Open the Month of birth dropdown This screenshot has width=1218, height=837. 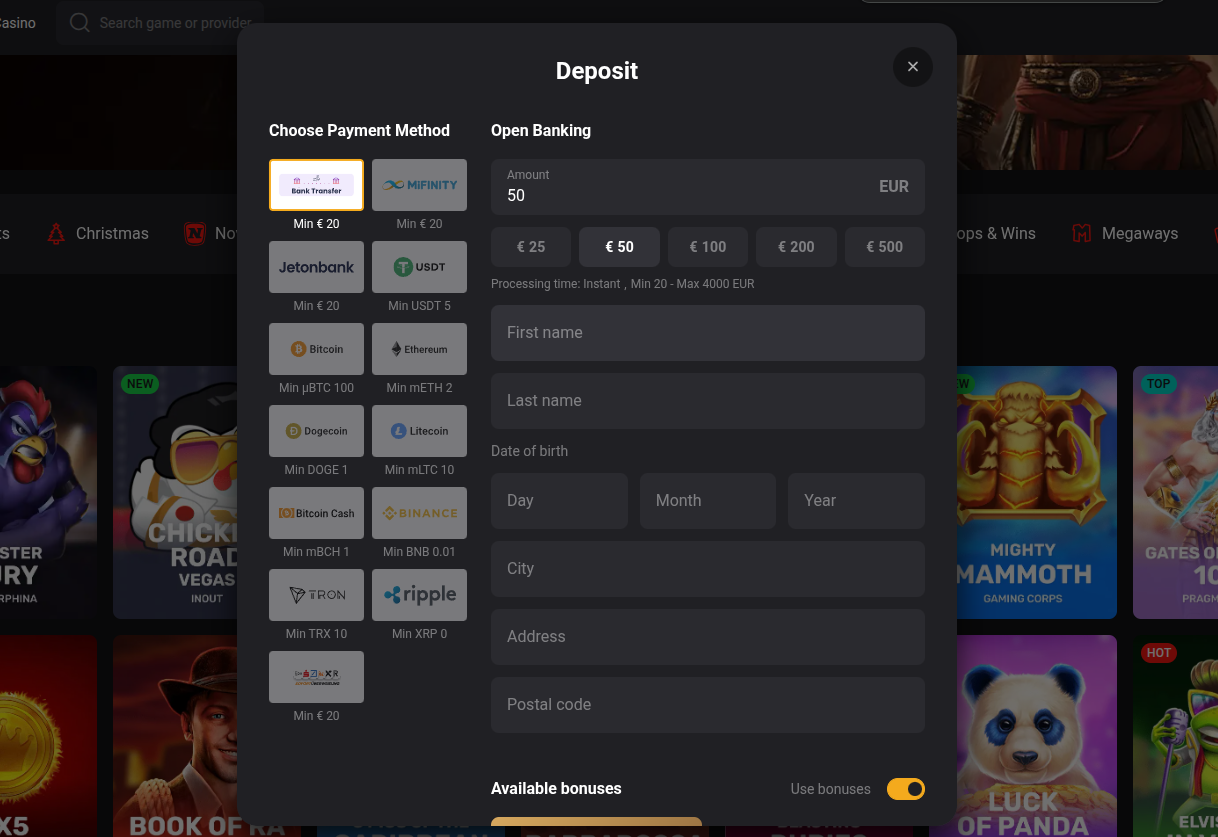[x=707, y=501]
